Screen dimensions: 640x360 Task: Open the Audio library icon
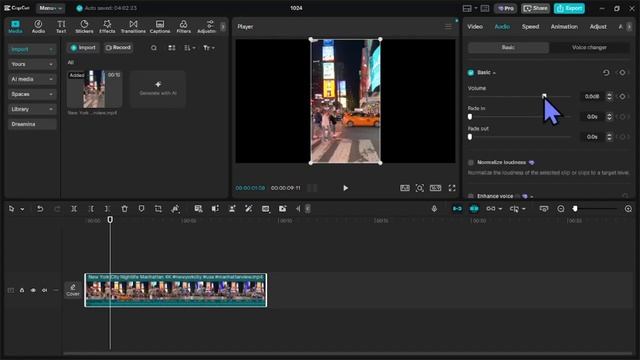[38, 27]
